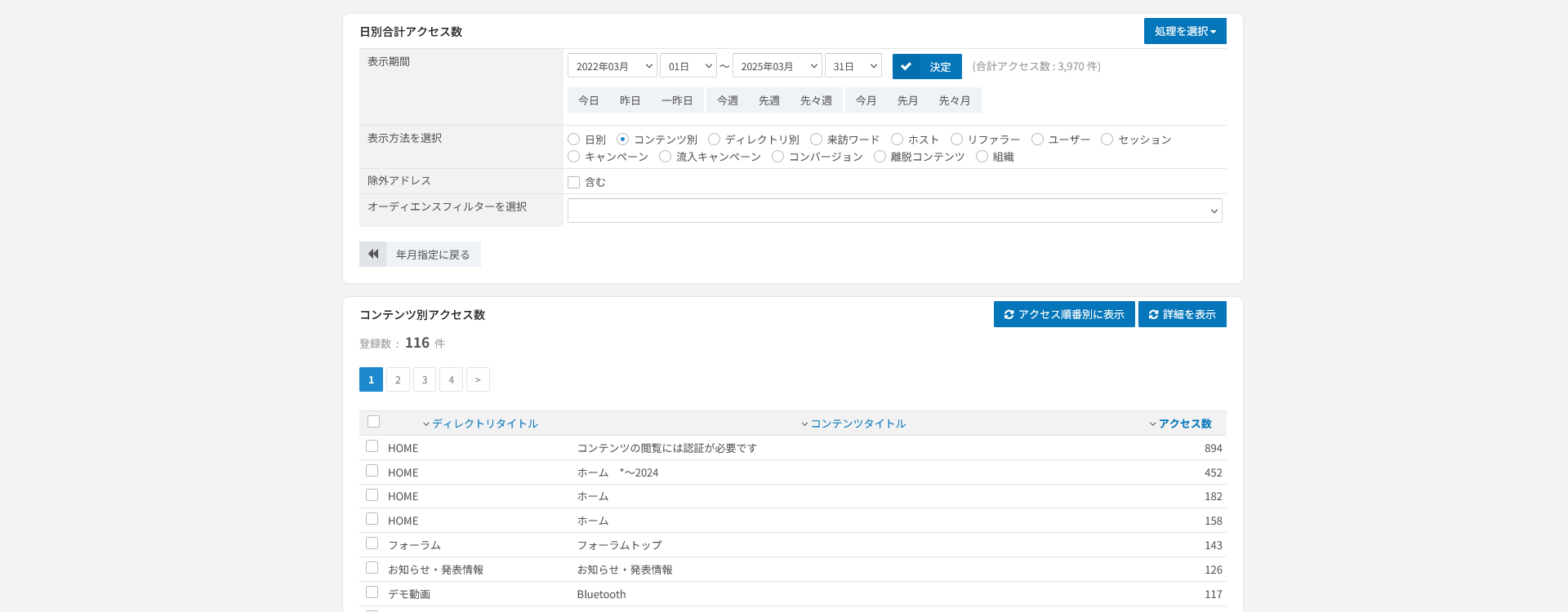
Task: Check the 含む excluded address checkbox
Action: click(573, 183)
